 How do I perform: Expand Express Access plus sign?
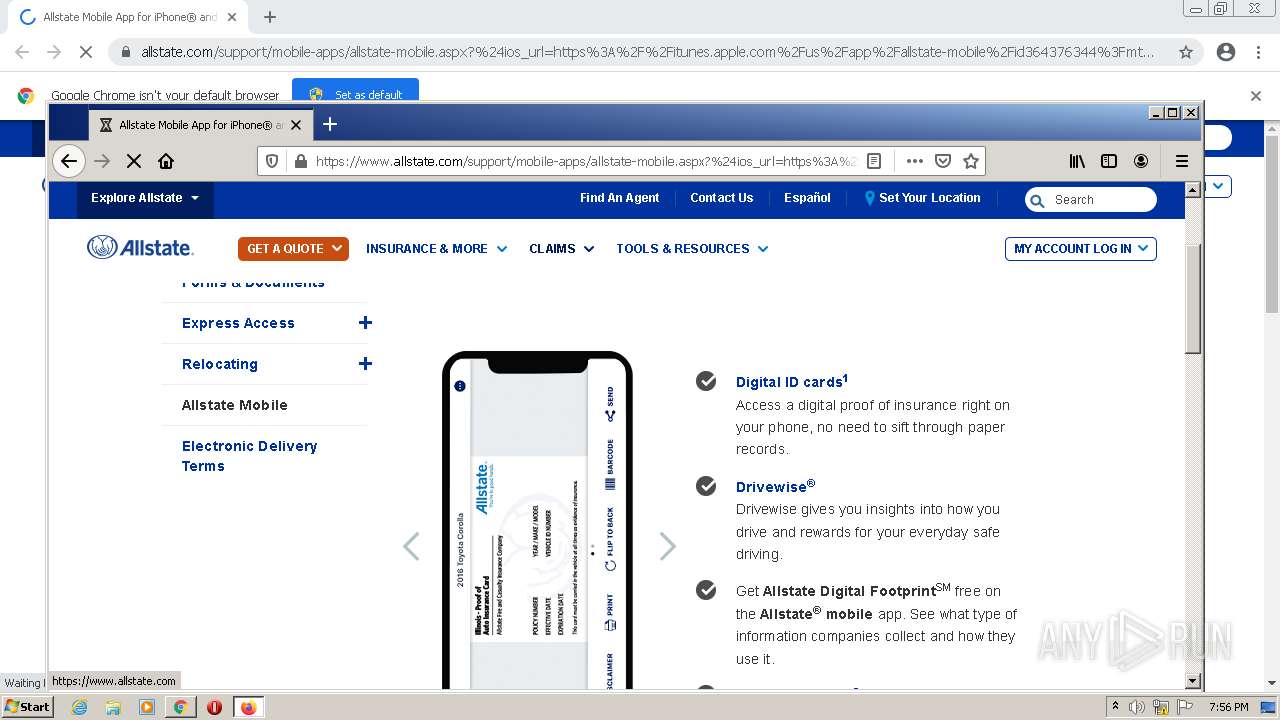click(x=365, y=322)
